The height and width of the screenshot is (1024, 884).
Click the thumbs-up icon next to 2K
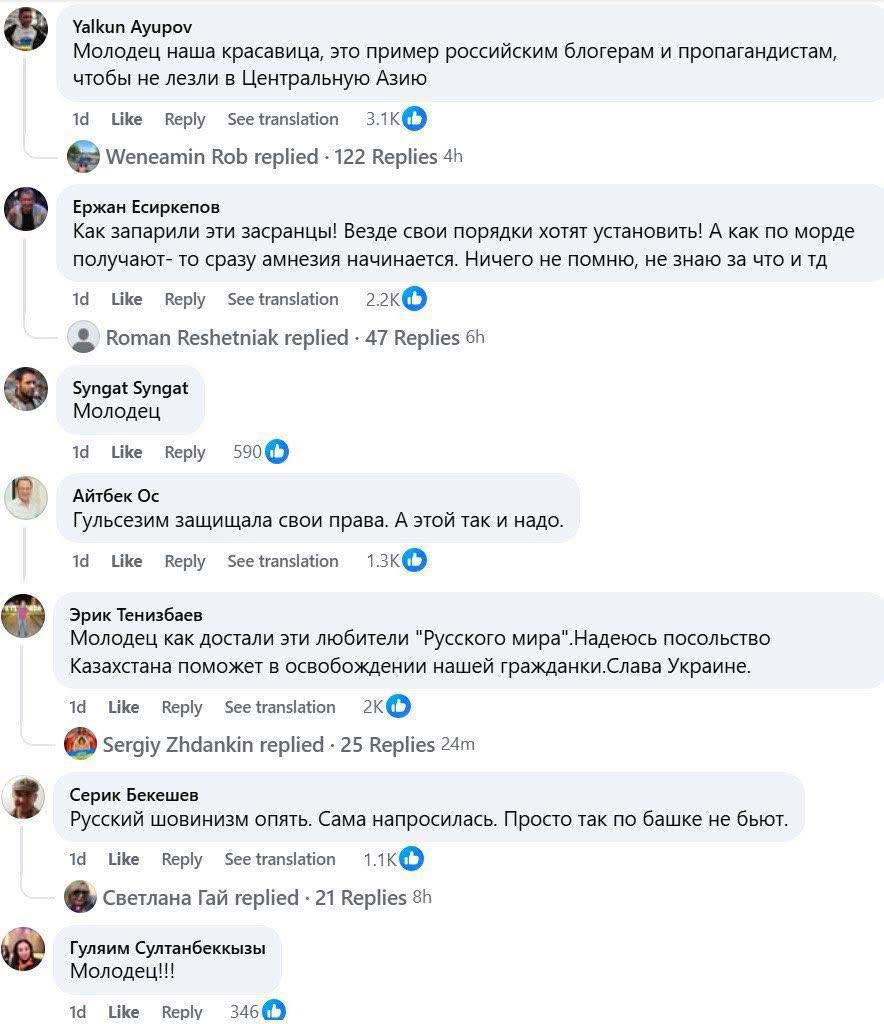[x=398, y=706]
